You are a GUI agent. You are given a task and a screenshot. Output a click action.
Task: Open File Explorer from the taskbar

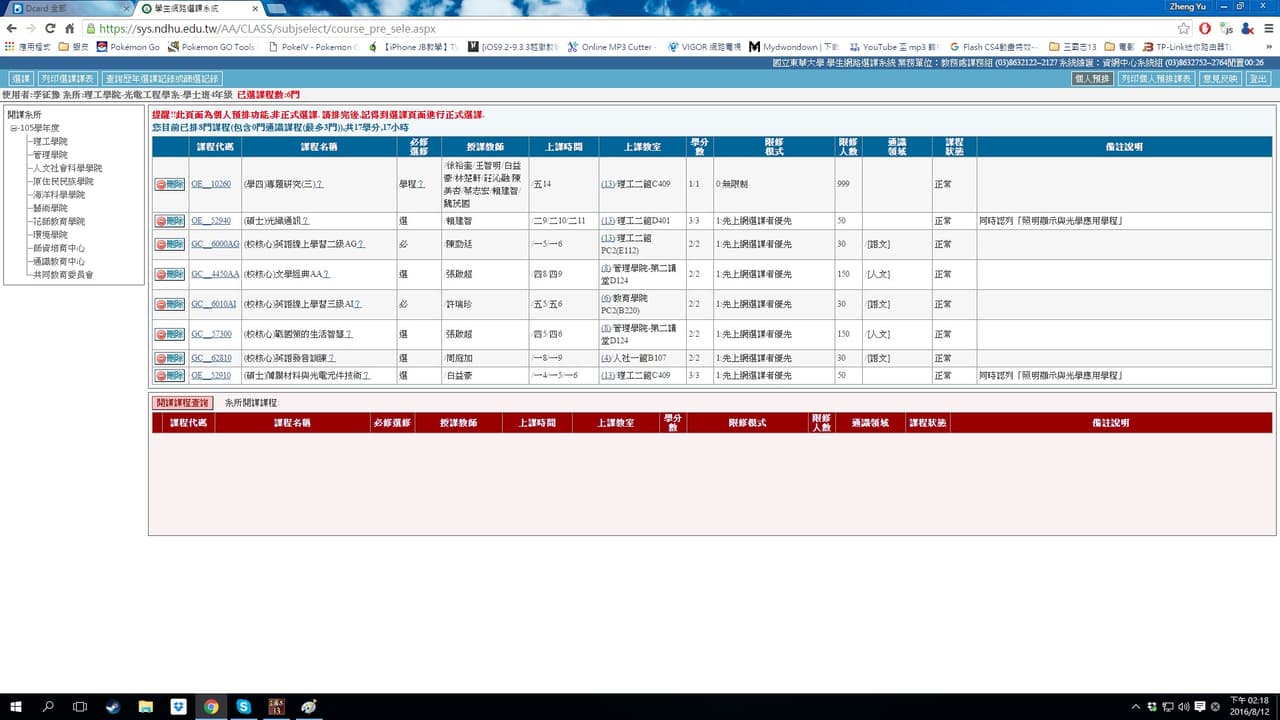pos(146,706)
